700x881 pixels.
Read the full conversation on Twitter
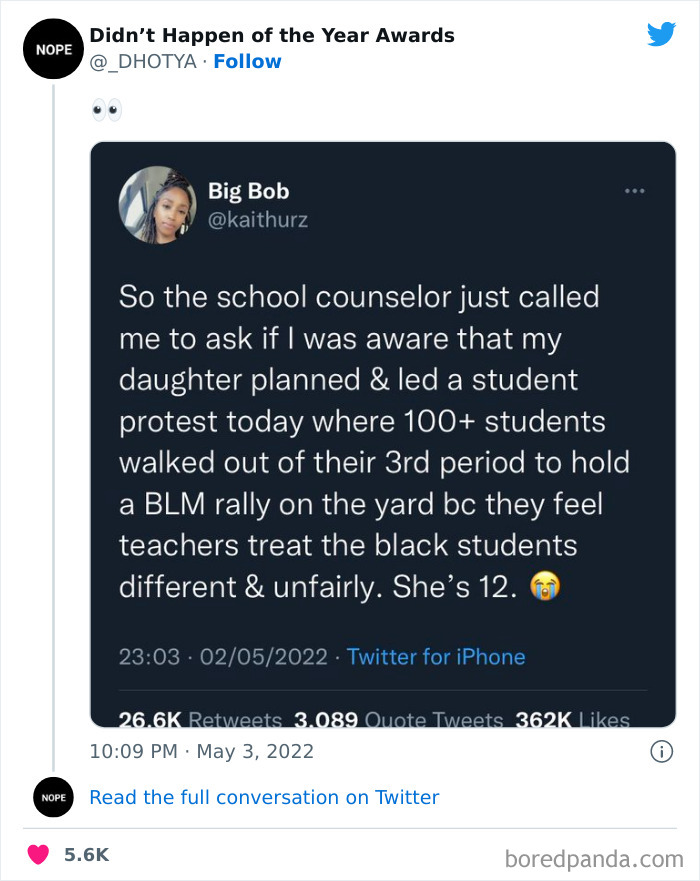[x=264, y=797]
